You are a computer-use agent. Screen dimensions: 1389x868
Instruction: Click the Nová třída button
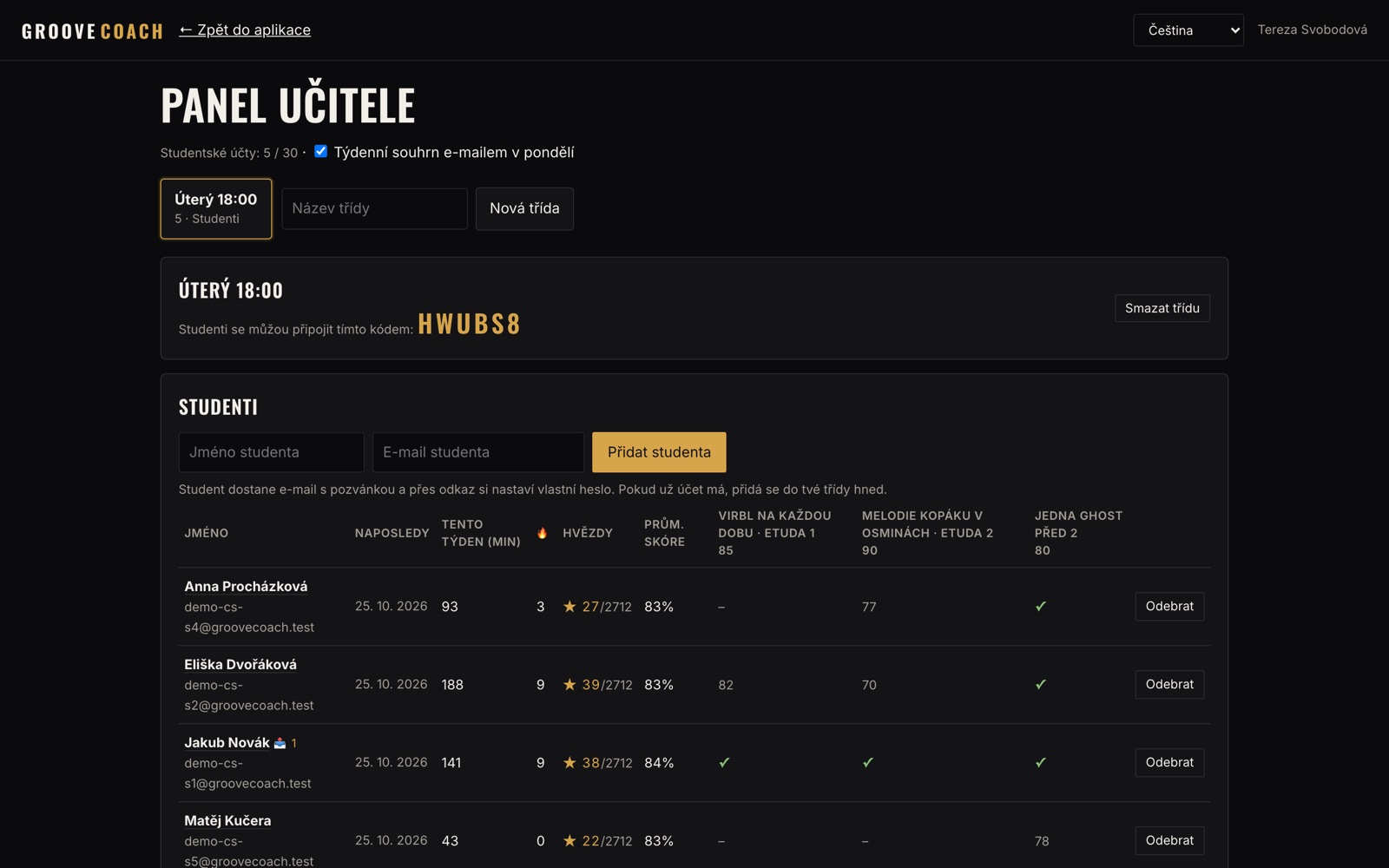point(524,208)
